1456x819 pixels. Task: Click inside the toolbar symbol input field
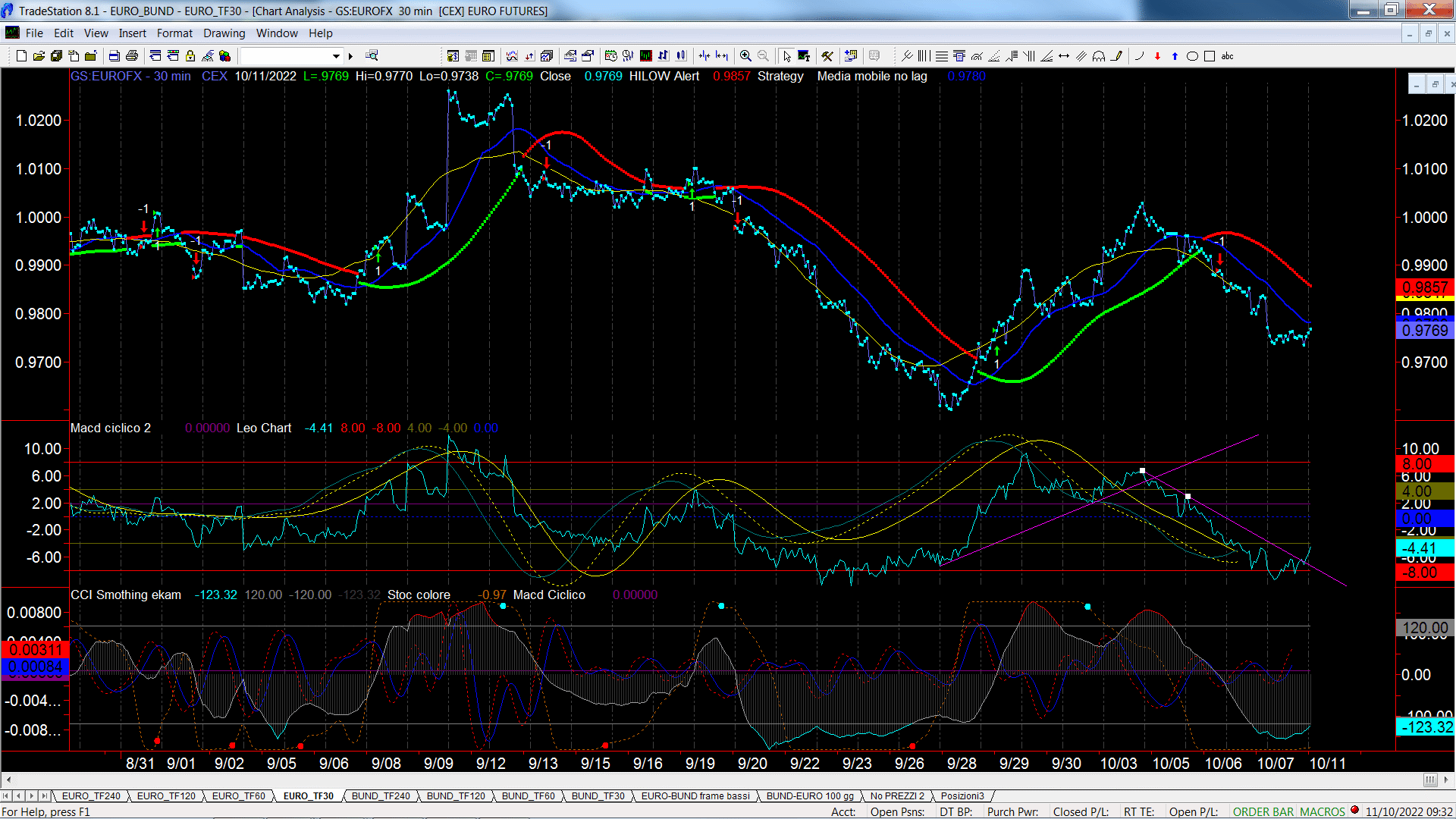(x=285, y=56)
